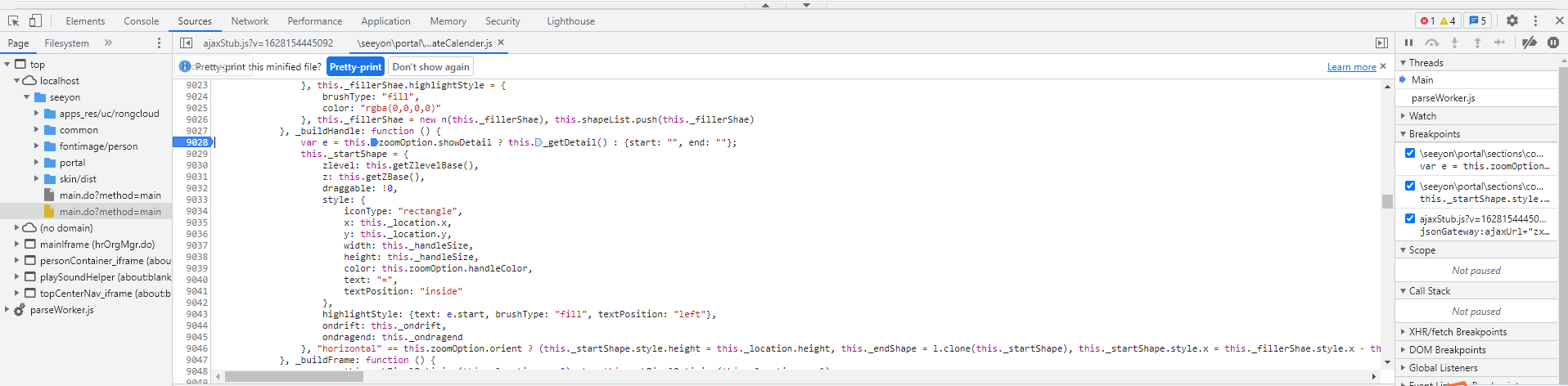Click the localhost cloud icon
Image resolution: width=1568 pixels, height=386 pixels.
pyautogui.click(x=29, y=81)
